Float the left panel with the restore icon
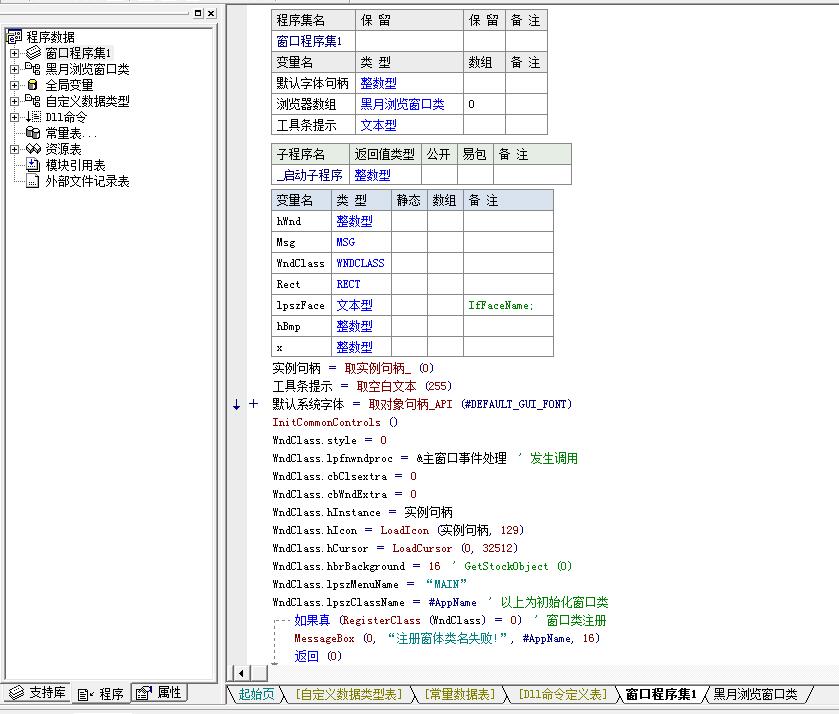 tap(199, 13)
